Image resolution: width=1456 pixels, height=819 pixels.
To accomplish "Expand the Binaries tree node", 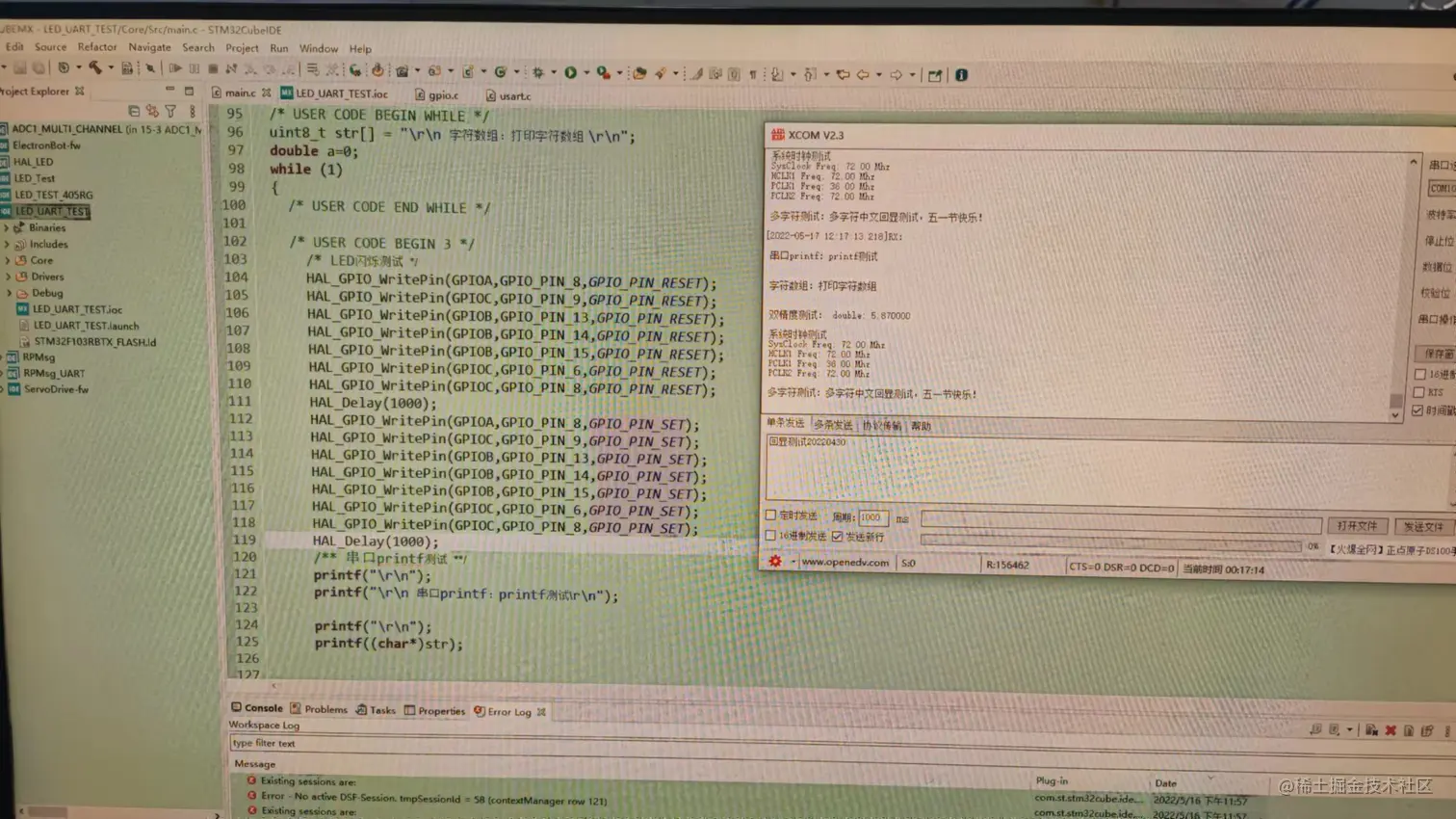I will [x=7, y=228].
